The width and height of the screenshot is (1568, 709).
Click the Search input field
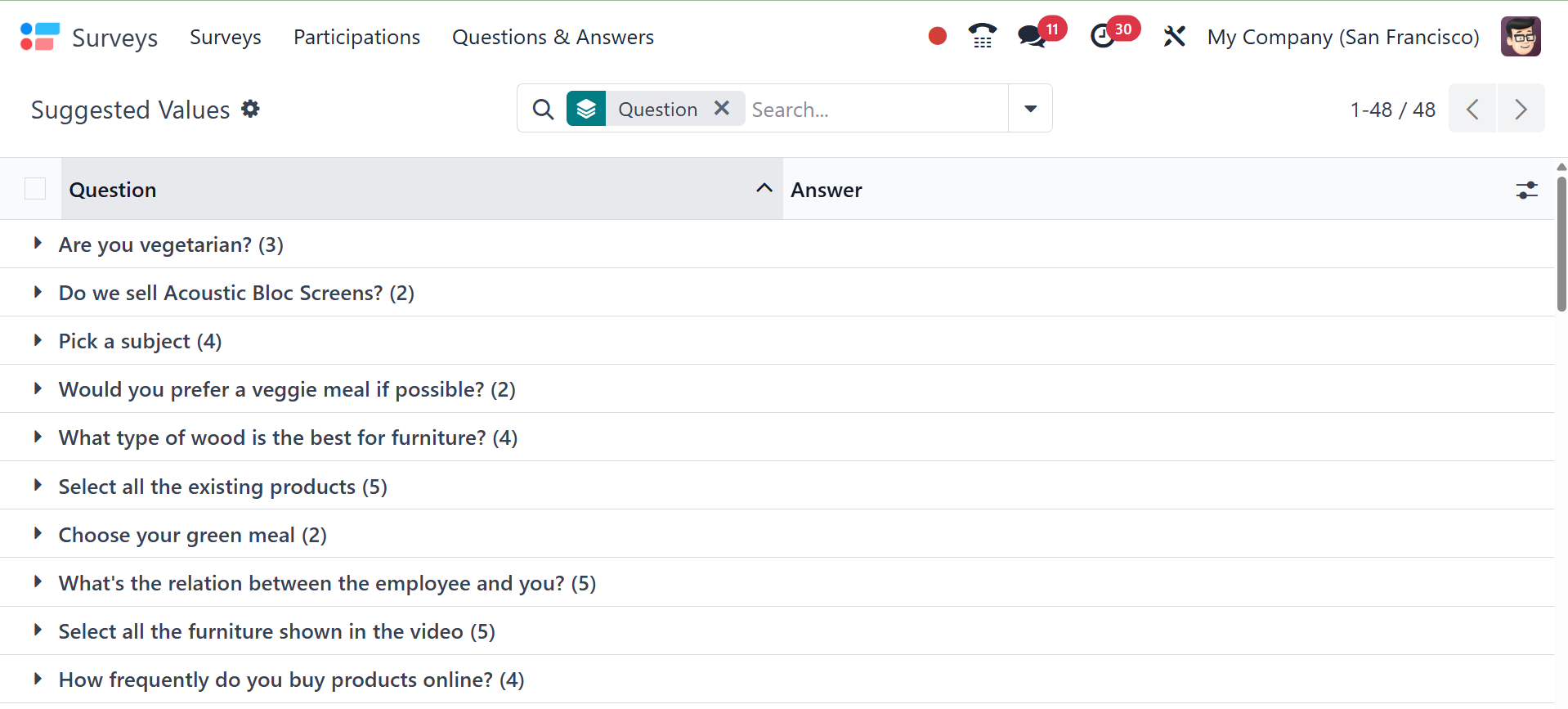875,109
